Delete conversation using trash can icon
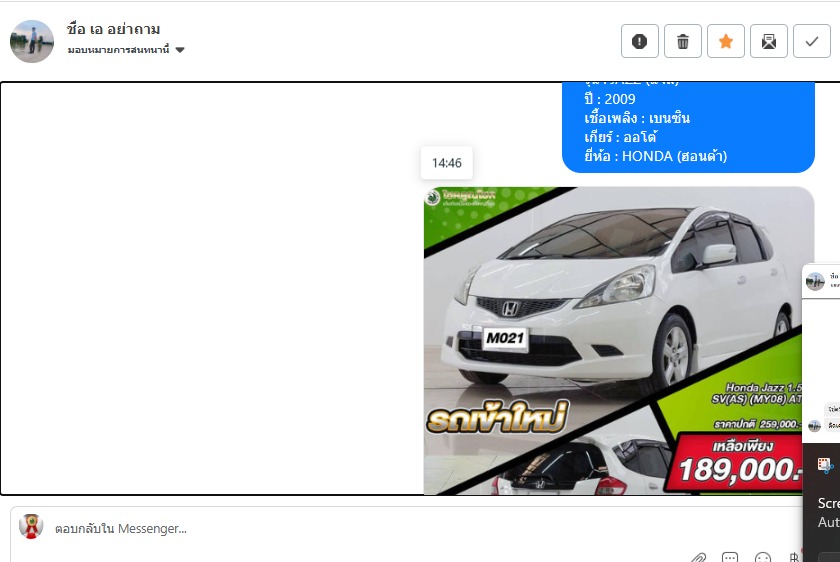The image size is (840, 562). coord(683,41)
